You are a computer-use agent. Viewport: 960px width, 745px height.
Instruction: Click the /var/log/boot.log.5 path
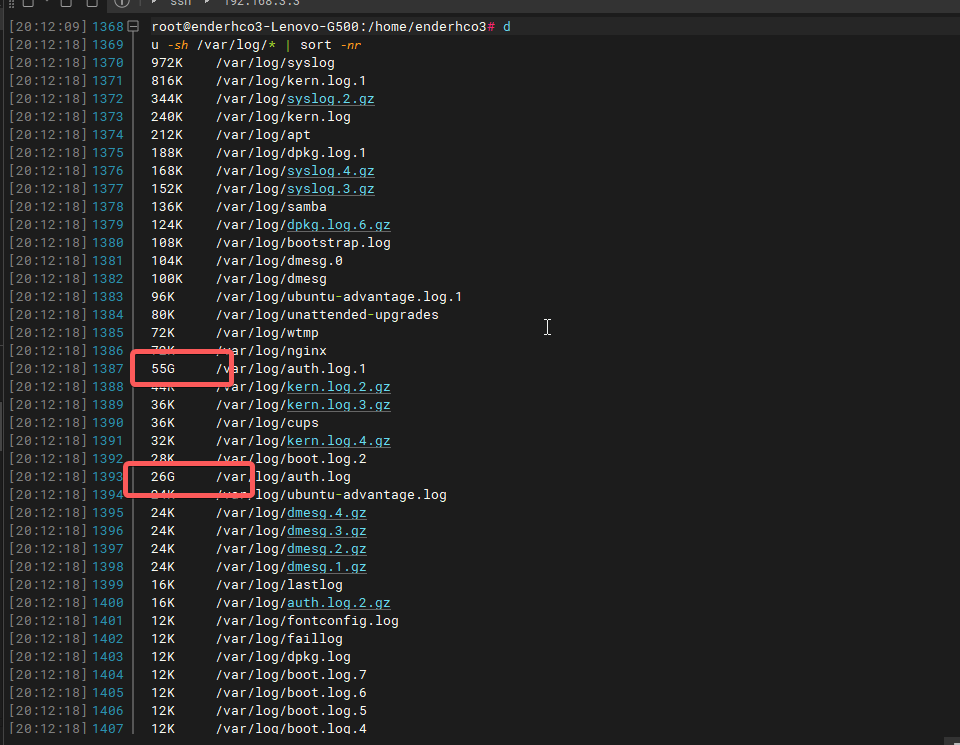tap(291, 711)
